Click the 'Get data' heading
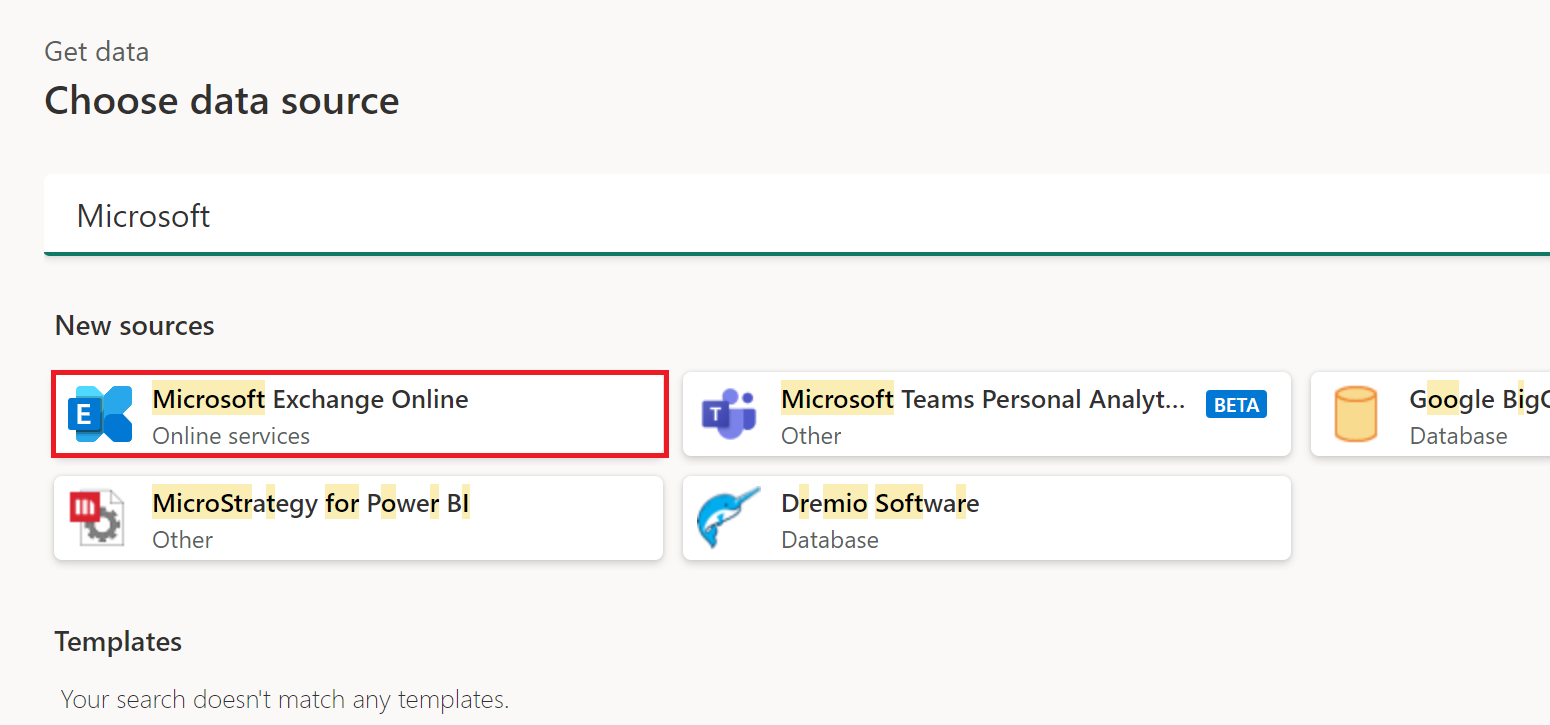Image resolution: width=1550 pixels, height=725 pixels. coord(96,51)
